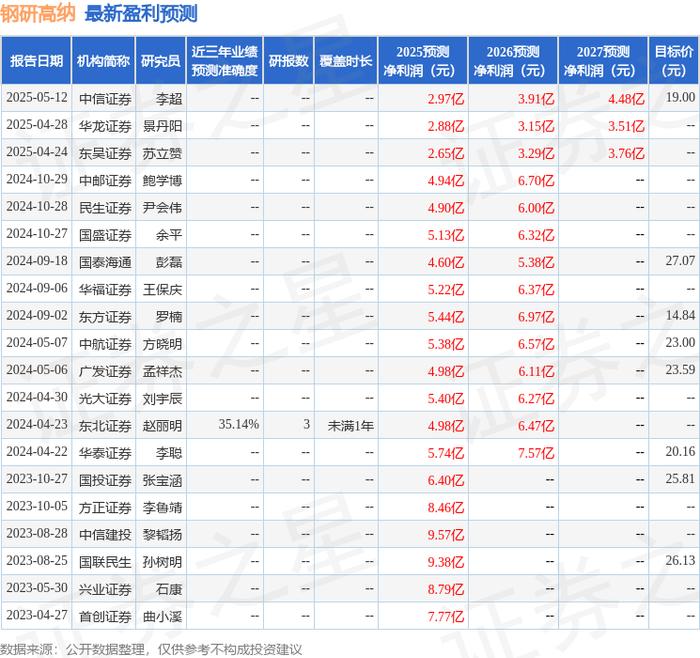The height and width of the screenshot is (658, 700).
Task: Click the 目标价 column header
Action: click(x=674, y=61)
